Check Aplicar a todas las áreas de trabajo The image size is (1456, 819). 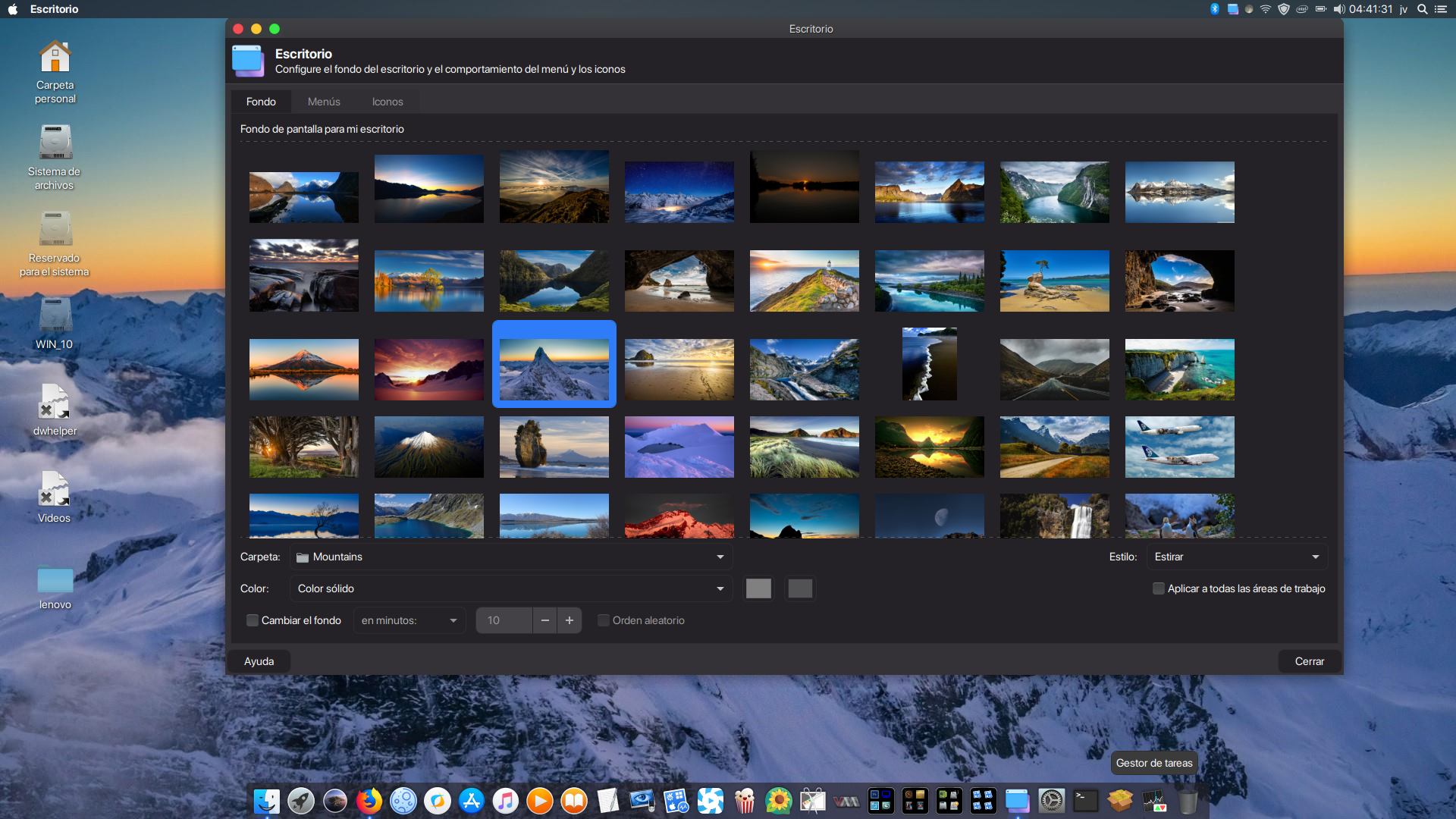pos(1159,588)
